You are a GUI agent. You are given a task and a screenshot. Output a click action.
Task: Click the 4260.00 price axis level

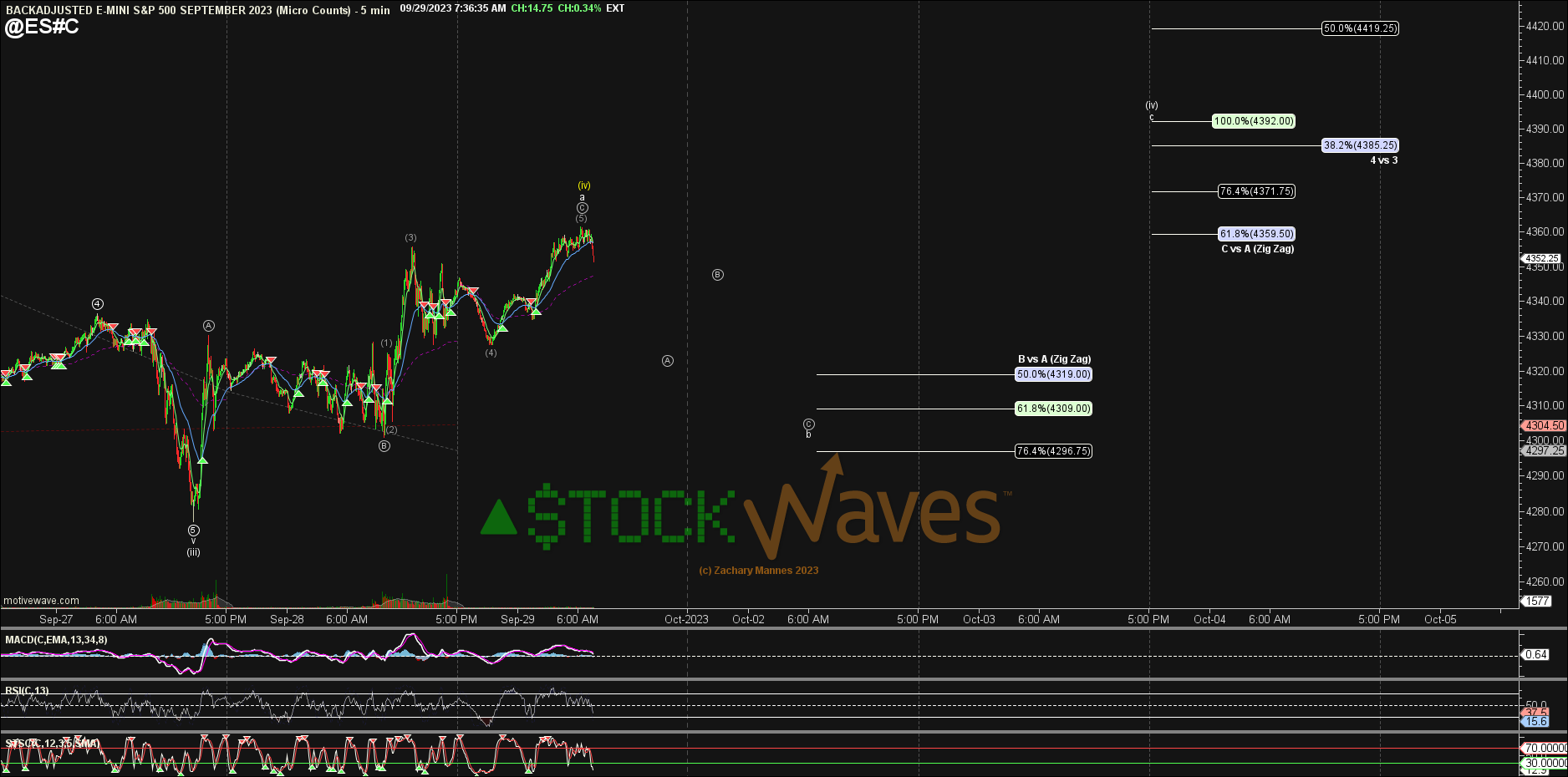tap(1545, 581)
